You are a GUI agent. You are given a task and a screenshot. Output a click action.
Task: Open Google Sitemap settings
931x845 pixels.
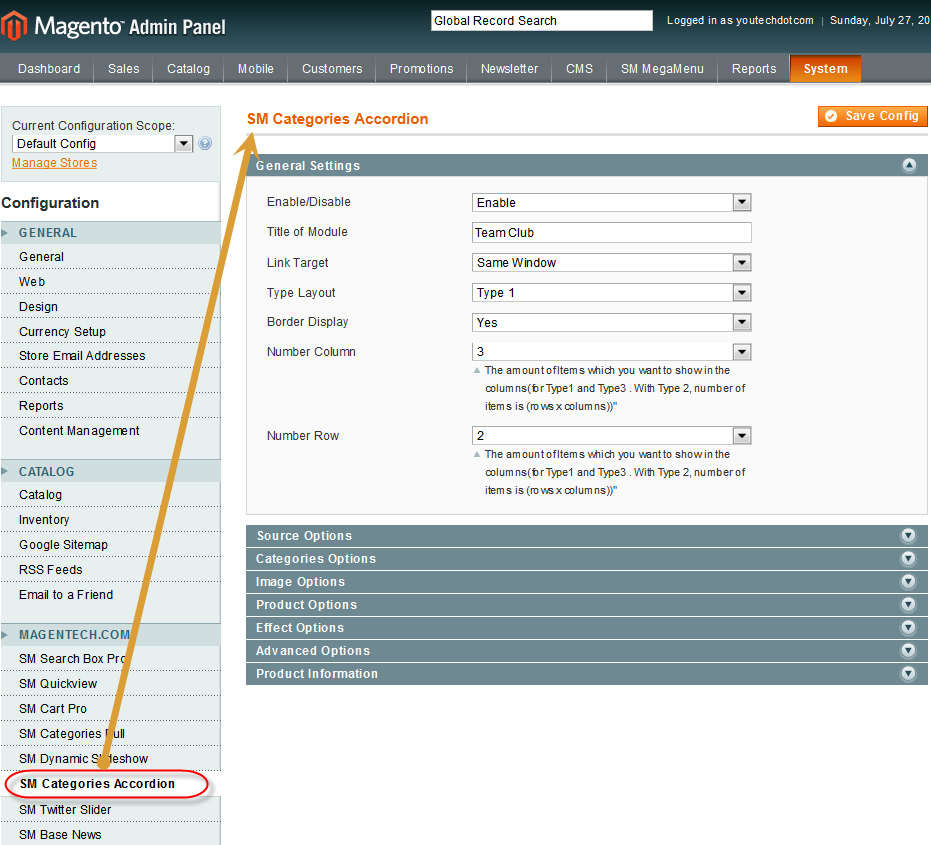pos(110,545)
